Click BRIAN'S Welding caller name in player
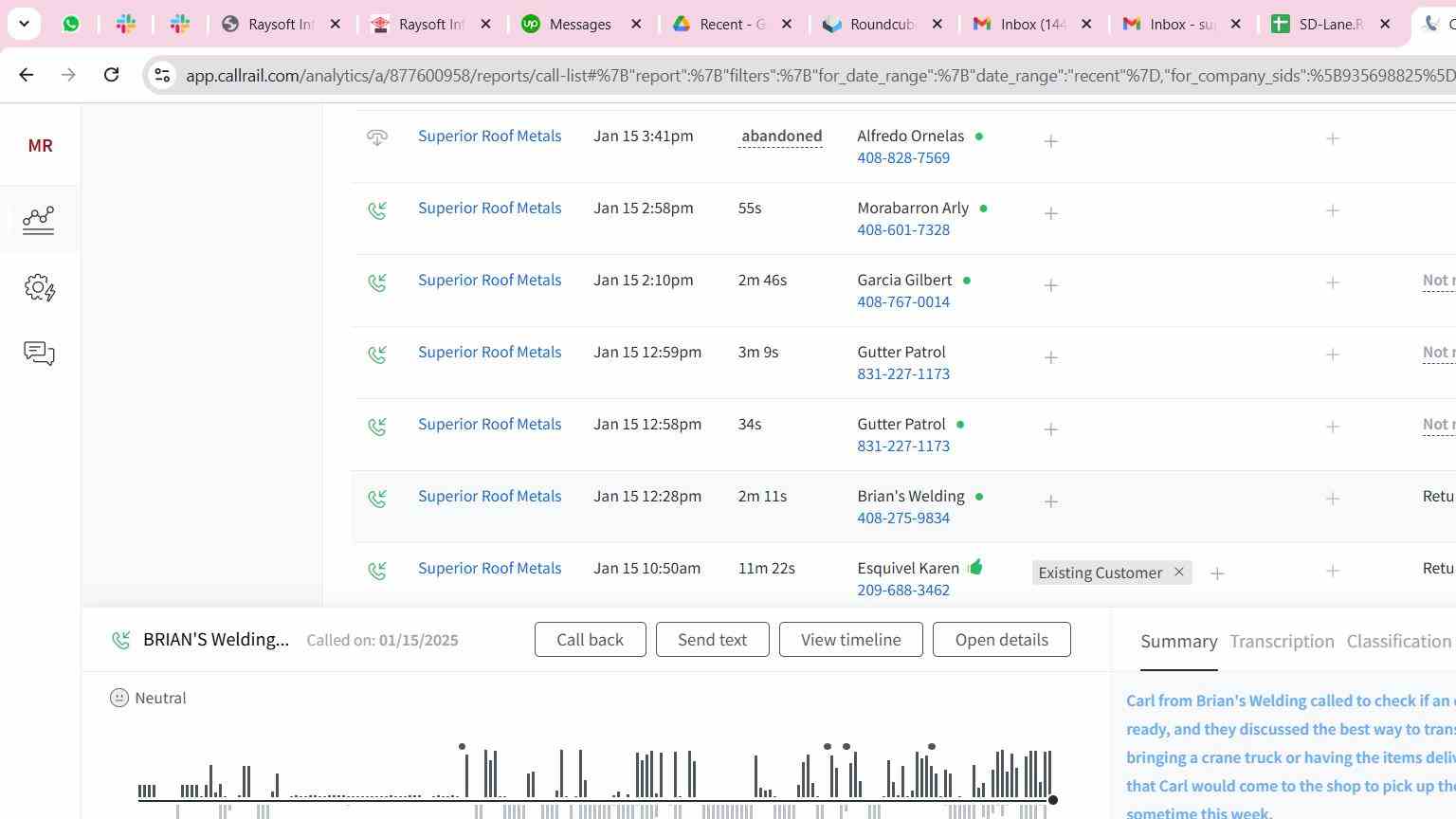This screenshot has width=1456, height=819. tap(216, 640)
